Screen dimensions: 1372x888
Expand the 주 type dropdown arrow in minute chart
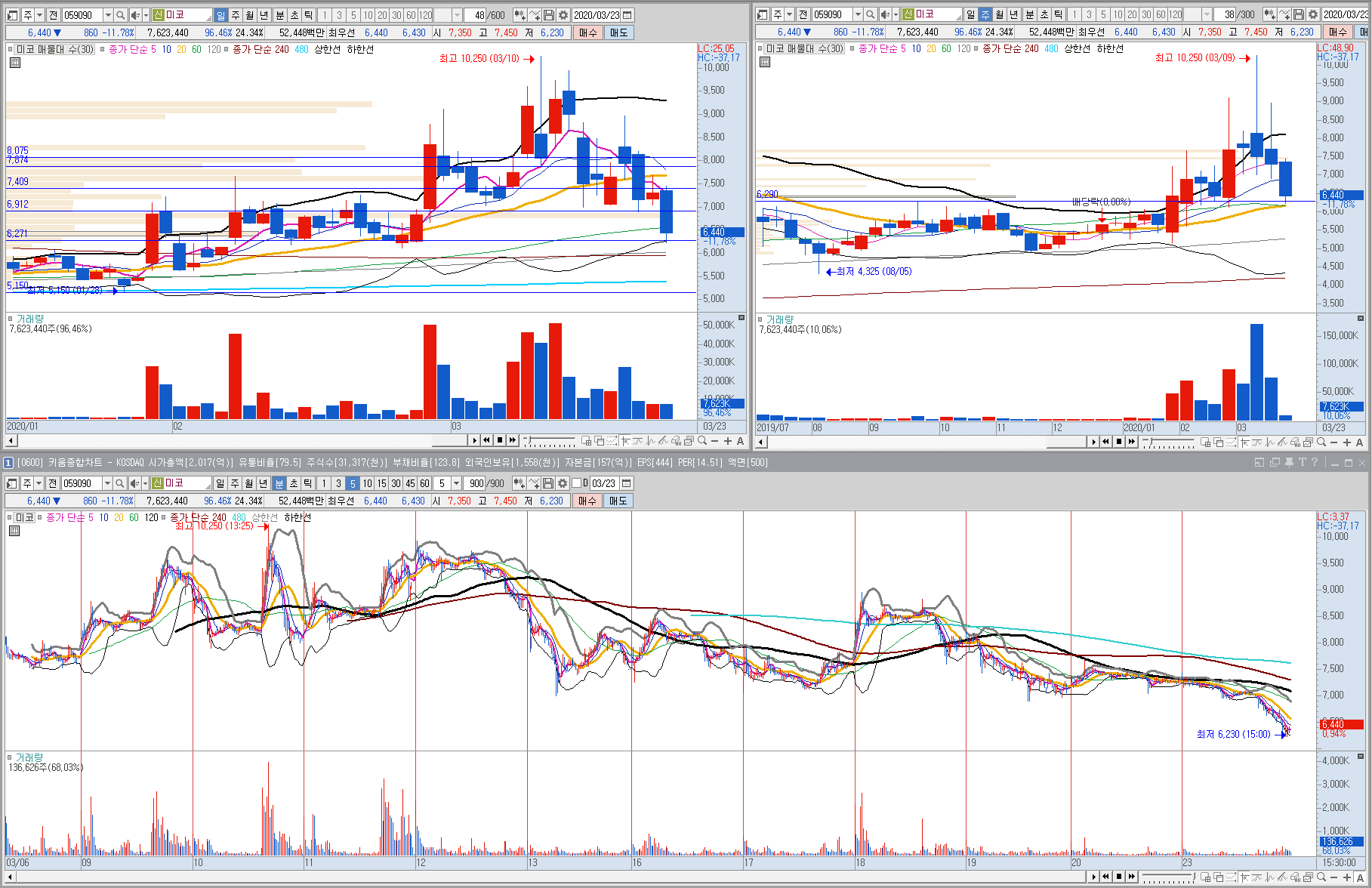(39, 483)
